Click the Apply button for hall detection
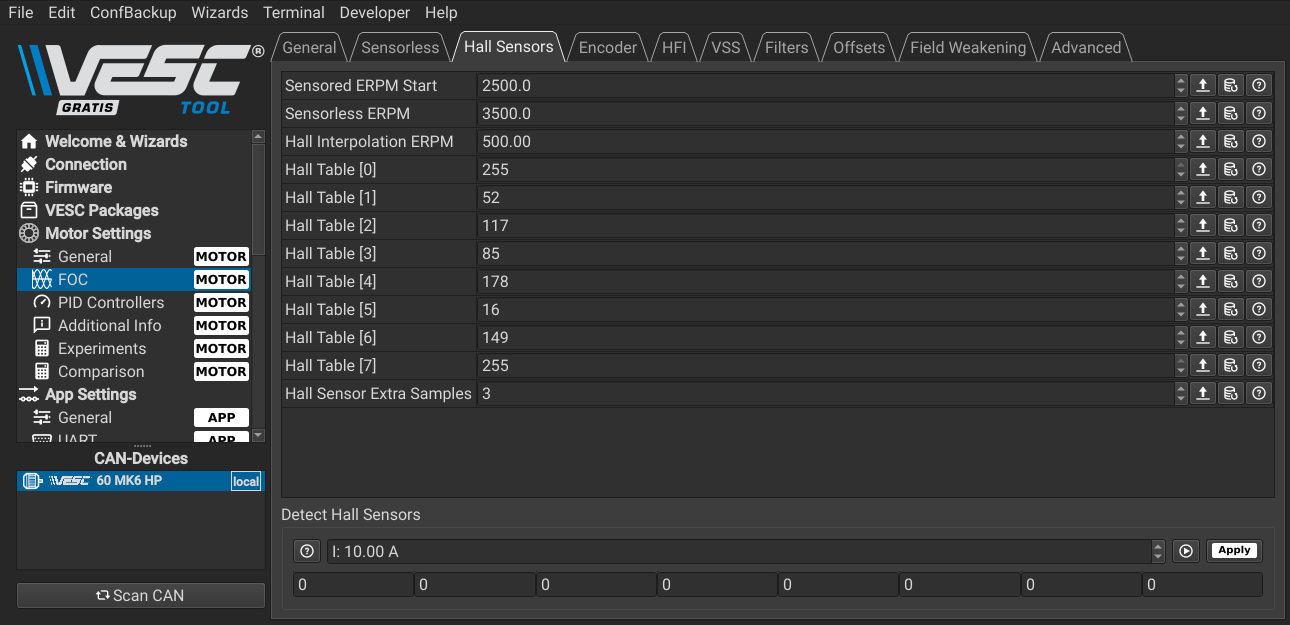The height and width of the screenshot is (625, 1290). click(x=1234, y=550)
